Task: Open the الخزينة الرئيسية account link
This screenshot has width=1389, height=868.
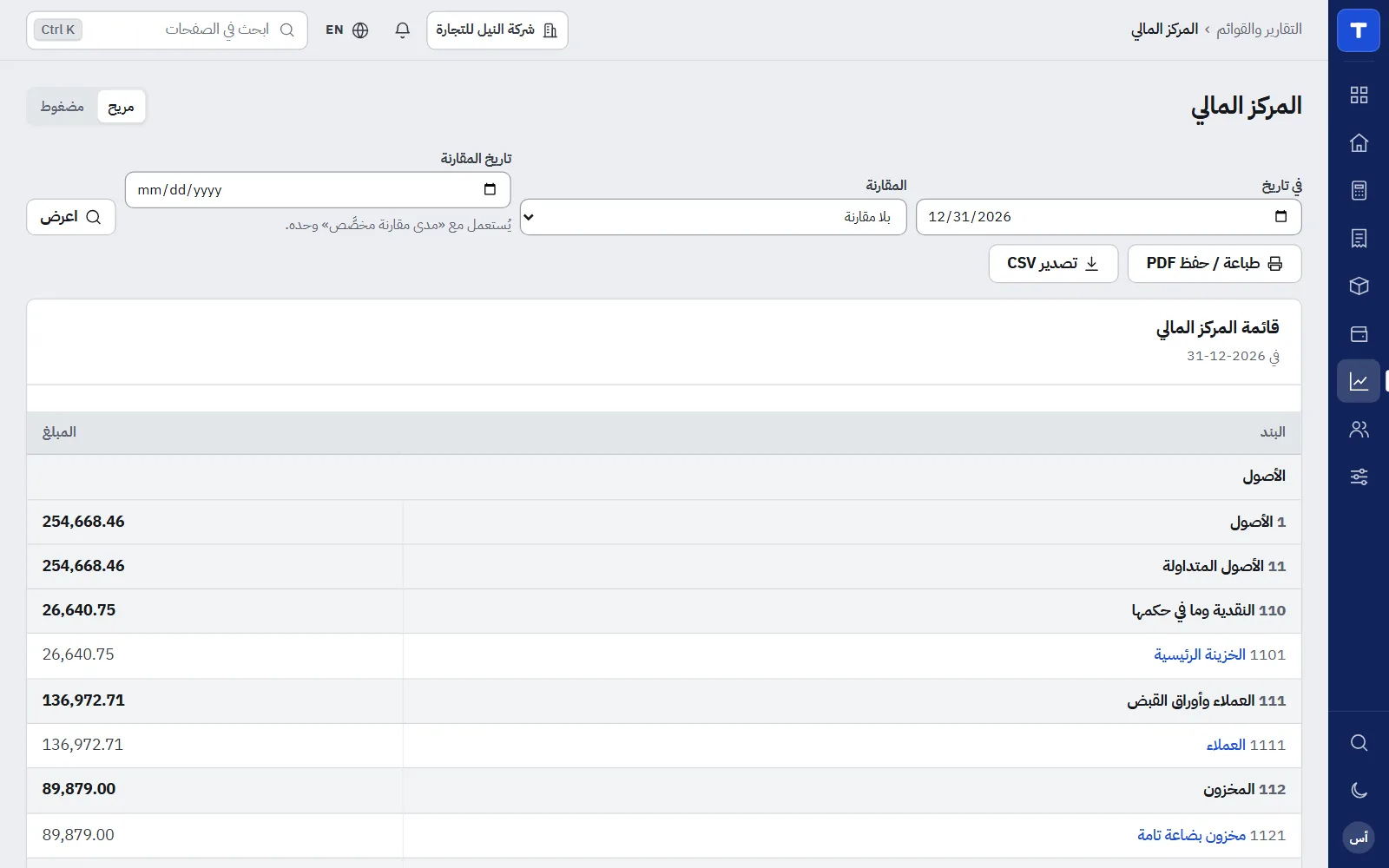Action: [x=1200, y=654]
